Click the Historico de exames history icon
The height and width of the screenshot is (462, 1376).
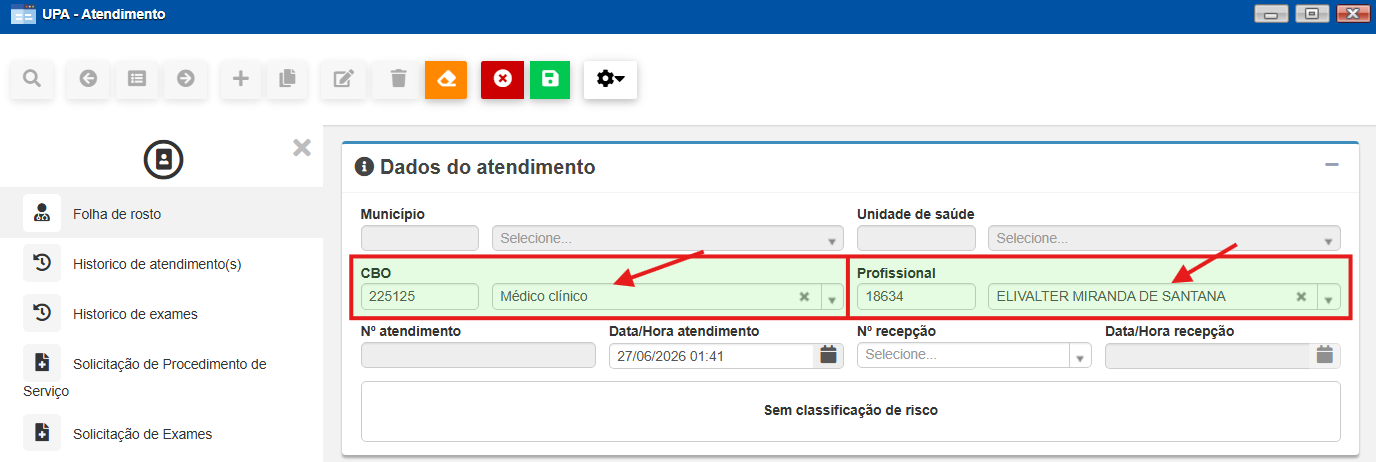tap(42, 313)
